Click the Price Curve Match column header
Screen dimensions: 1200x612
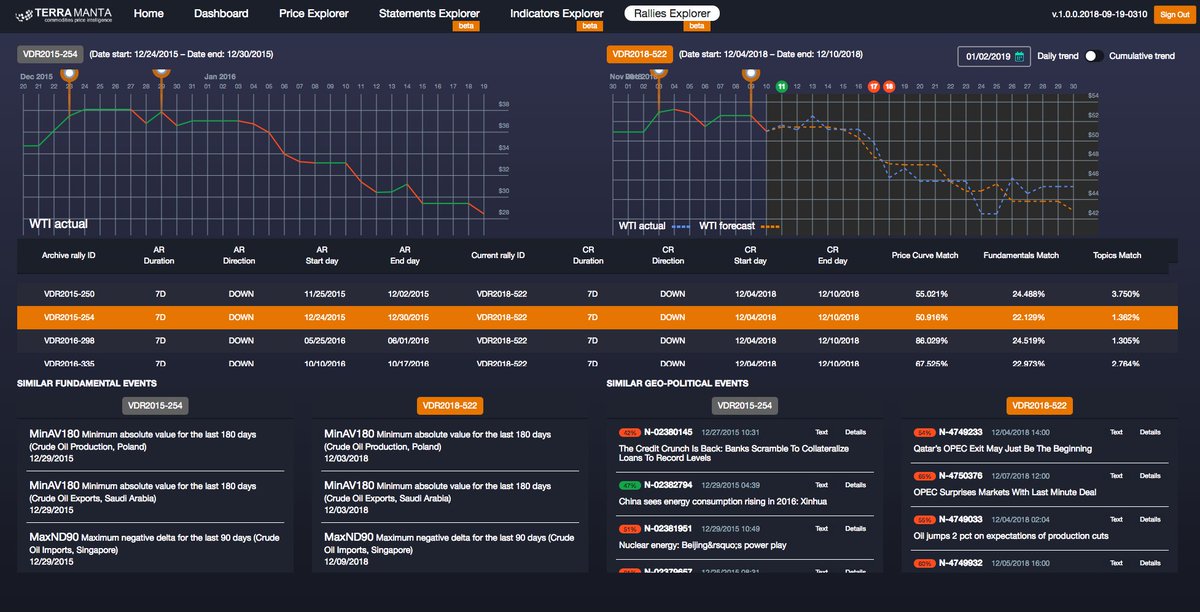(925, 256)
